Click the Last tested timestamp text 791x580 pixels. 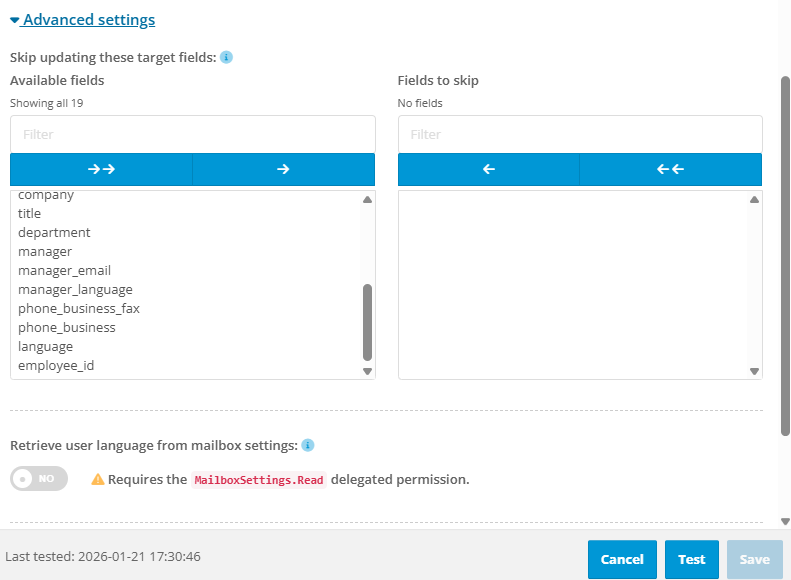click(103, 557)
